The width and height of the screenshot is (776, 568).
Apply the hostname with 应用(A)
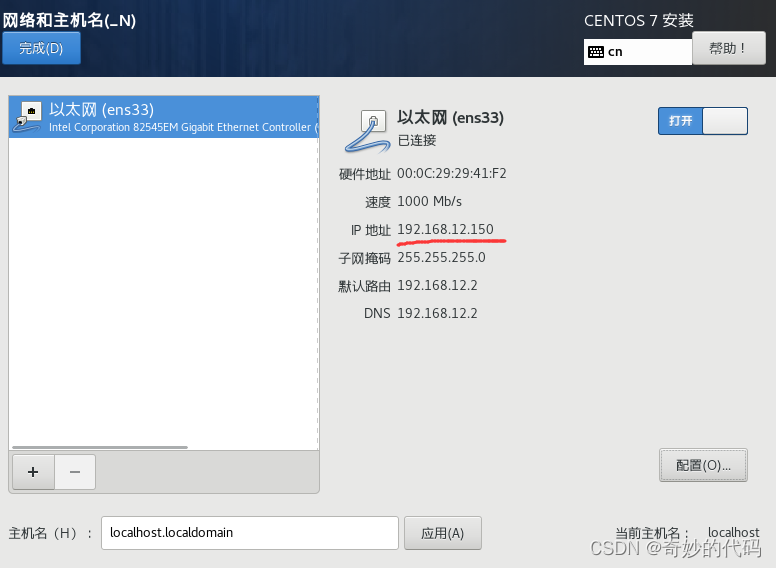(442, 533)
